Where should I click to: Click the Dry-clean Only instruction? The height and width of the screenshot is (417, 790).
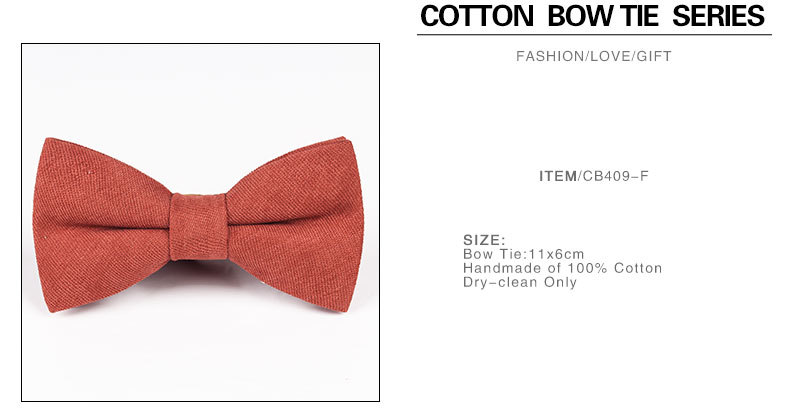(x=520, y=282)
